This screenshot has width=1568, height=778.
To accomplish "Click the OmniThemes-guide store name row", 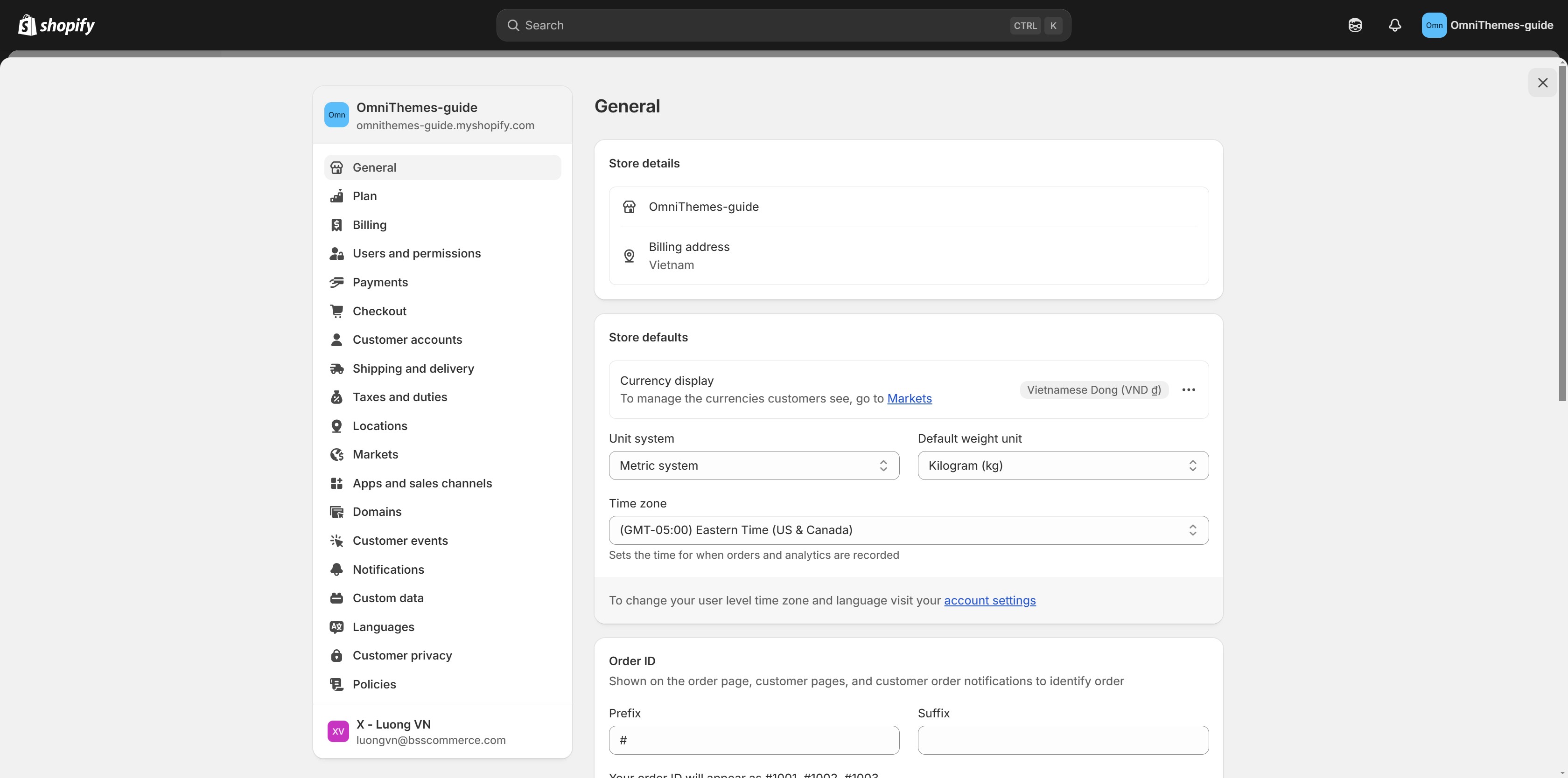I will click(908, 207).
